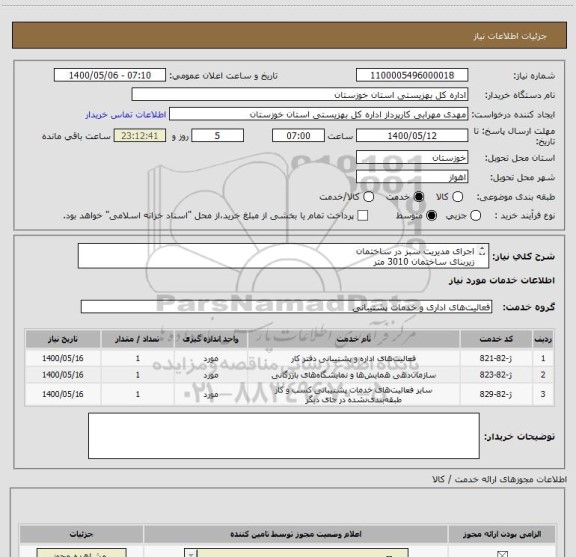Click the نام خدمت column header
576x557 pixels.
click(x=354, y=339)
